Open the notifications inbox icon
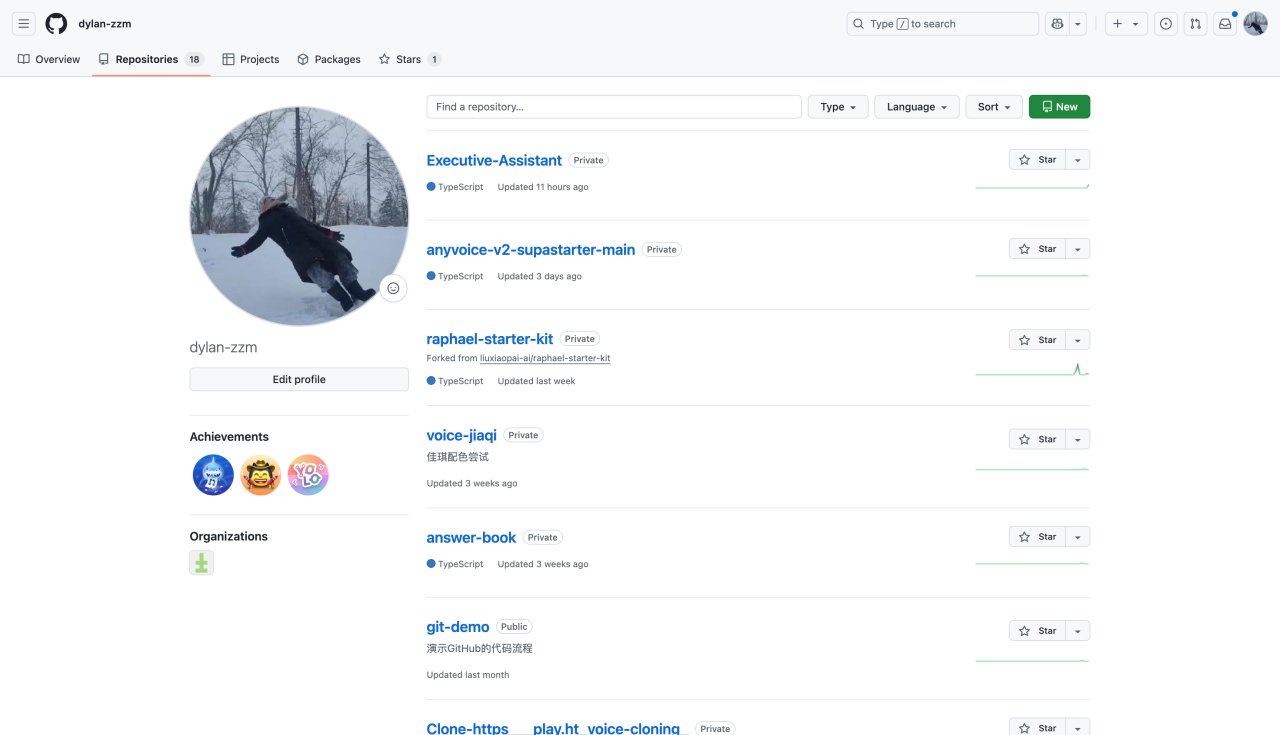The width and height of the screenshot is (1280, 735). (x=1225, y=24)
